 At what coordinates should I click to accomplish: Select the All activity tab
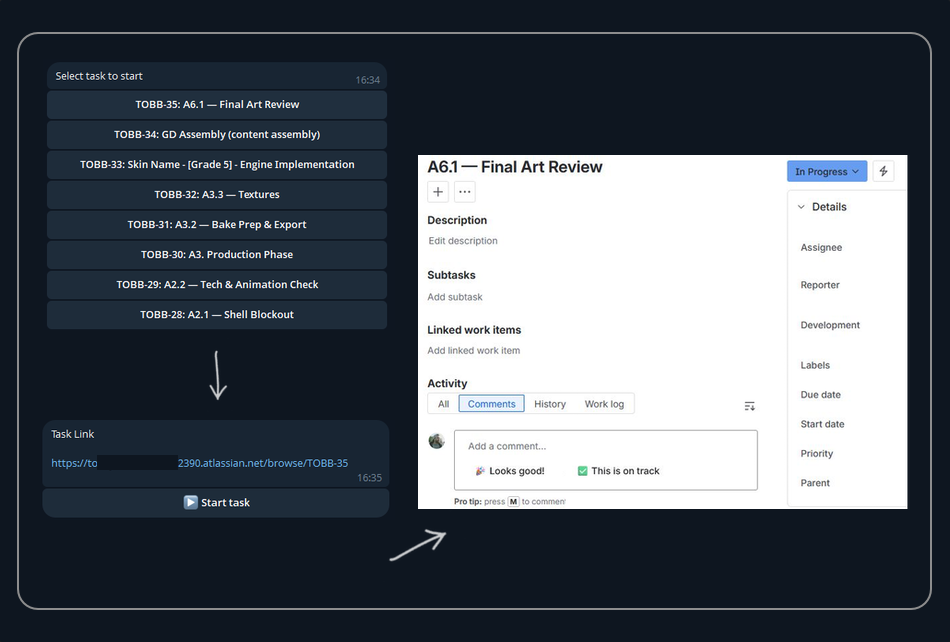pos(443,404)
